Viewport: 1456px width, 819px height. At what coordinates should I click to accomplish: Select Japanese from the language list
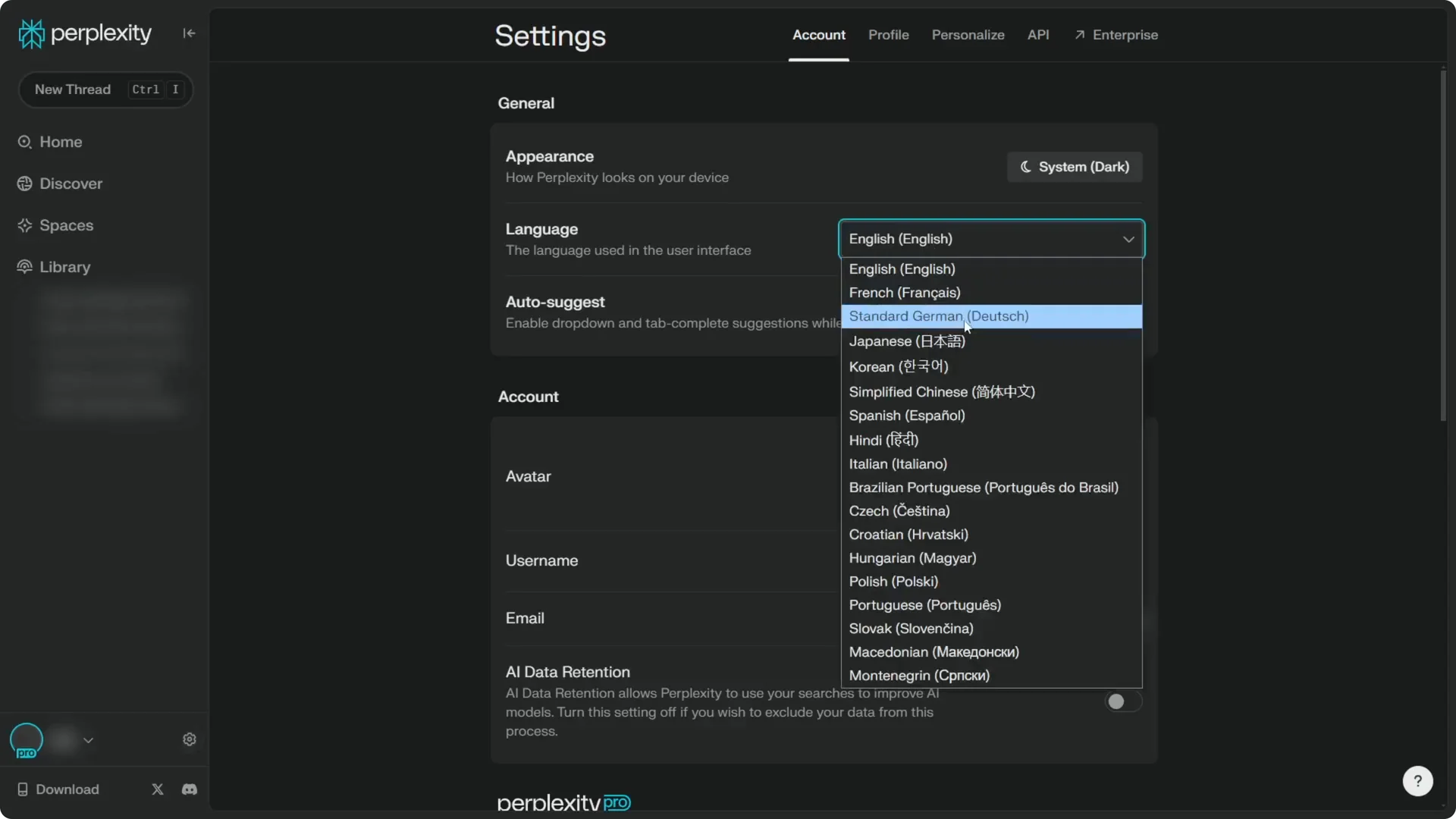[907, 341]
